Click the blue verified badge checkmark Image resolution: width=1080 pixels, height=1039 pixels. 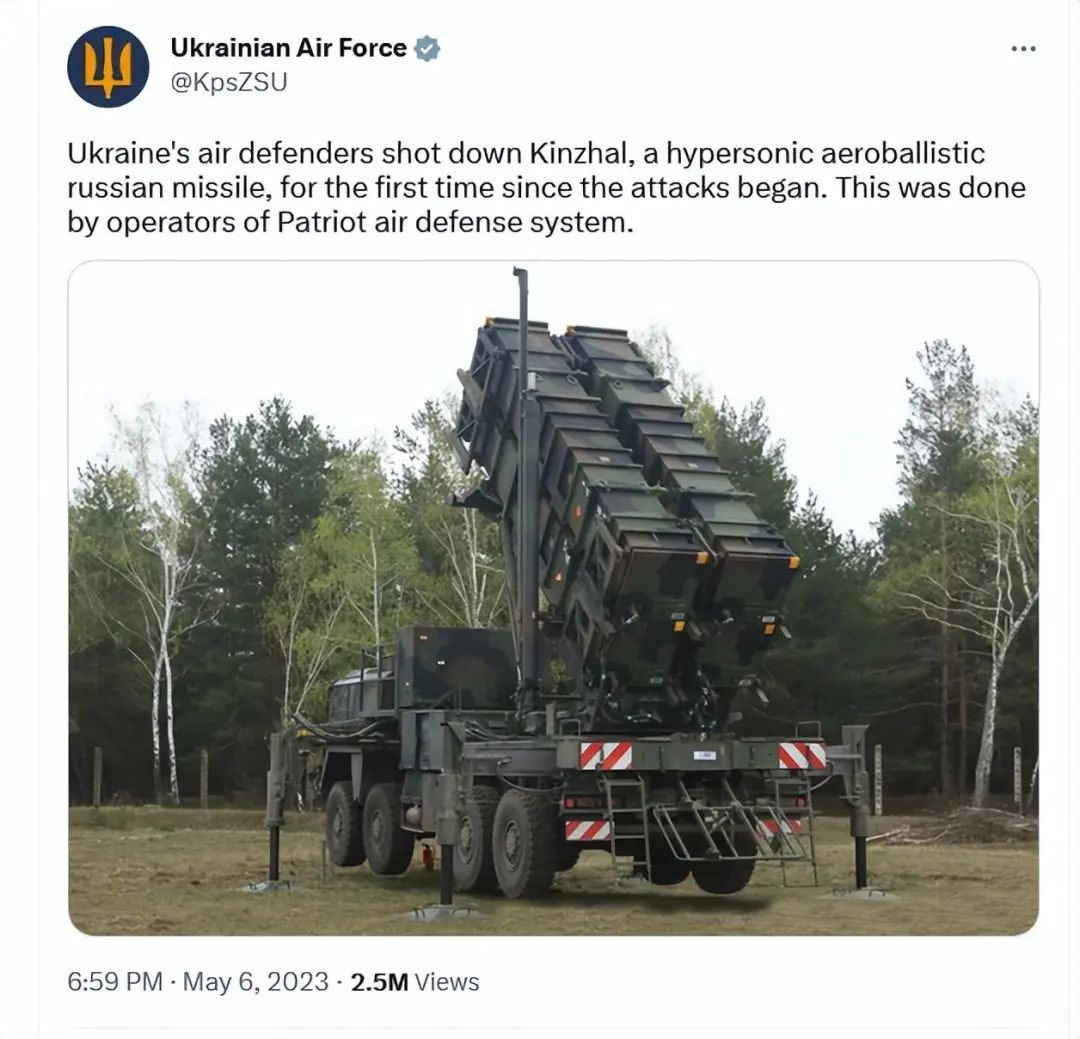click(x=427, y=48)
